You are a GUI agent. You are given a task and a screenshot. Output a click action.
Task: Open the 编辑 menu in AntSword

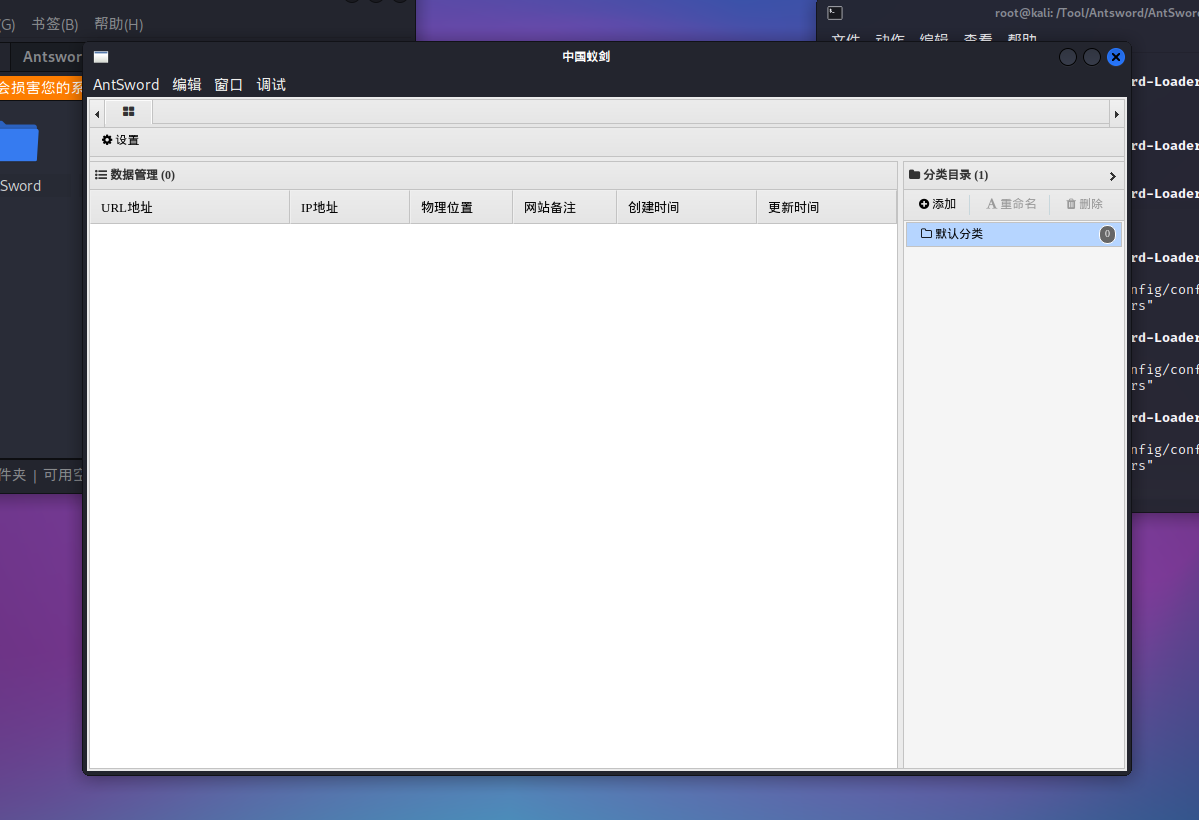(x=187, y=84)
